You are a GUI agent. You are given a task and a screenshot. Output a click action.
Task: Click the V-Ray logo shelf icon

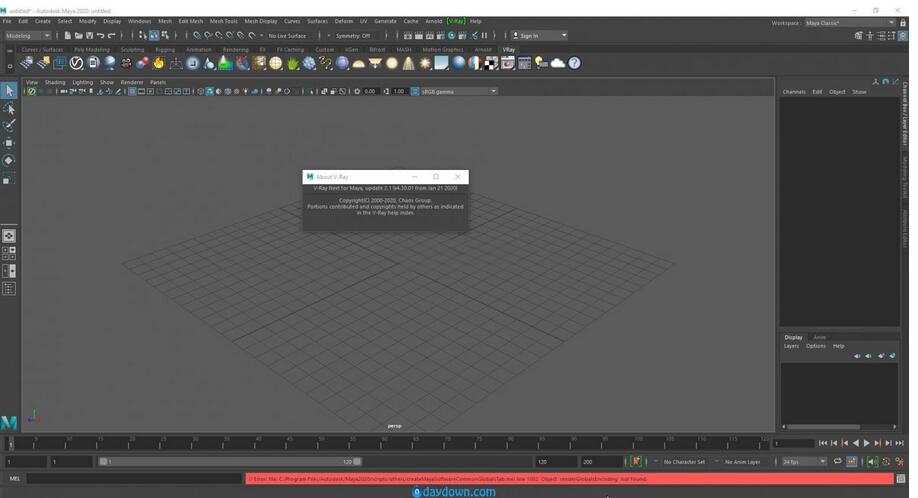pos(76,63)
